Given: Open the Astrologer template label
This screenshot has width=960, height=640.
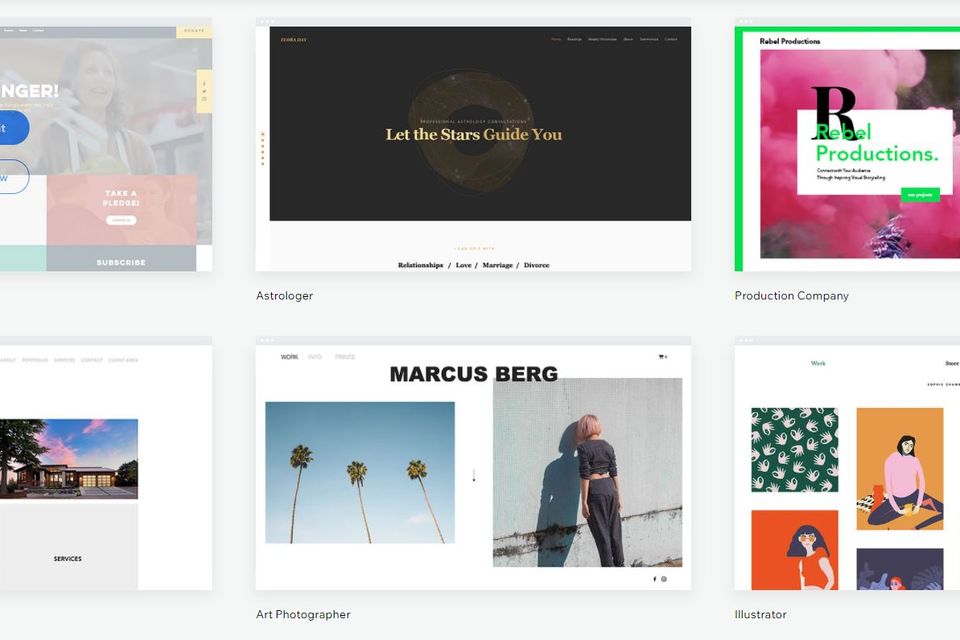Looking at the screenshot, I should [x=285, y=296].
